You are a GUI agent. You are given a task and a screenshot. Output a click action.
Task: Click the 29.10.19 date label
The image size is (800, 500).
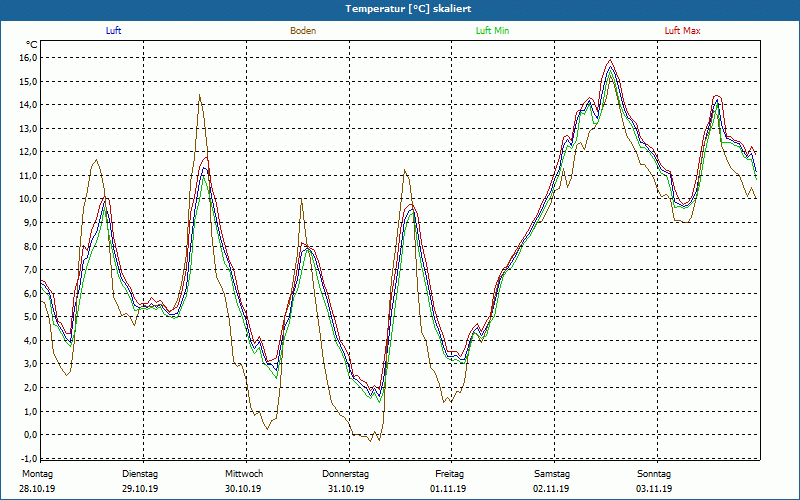(140, 489)
